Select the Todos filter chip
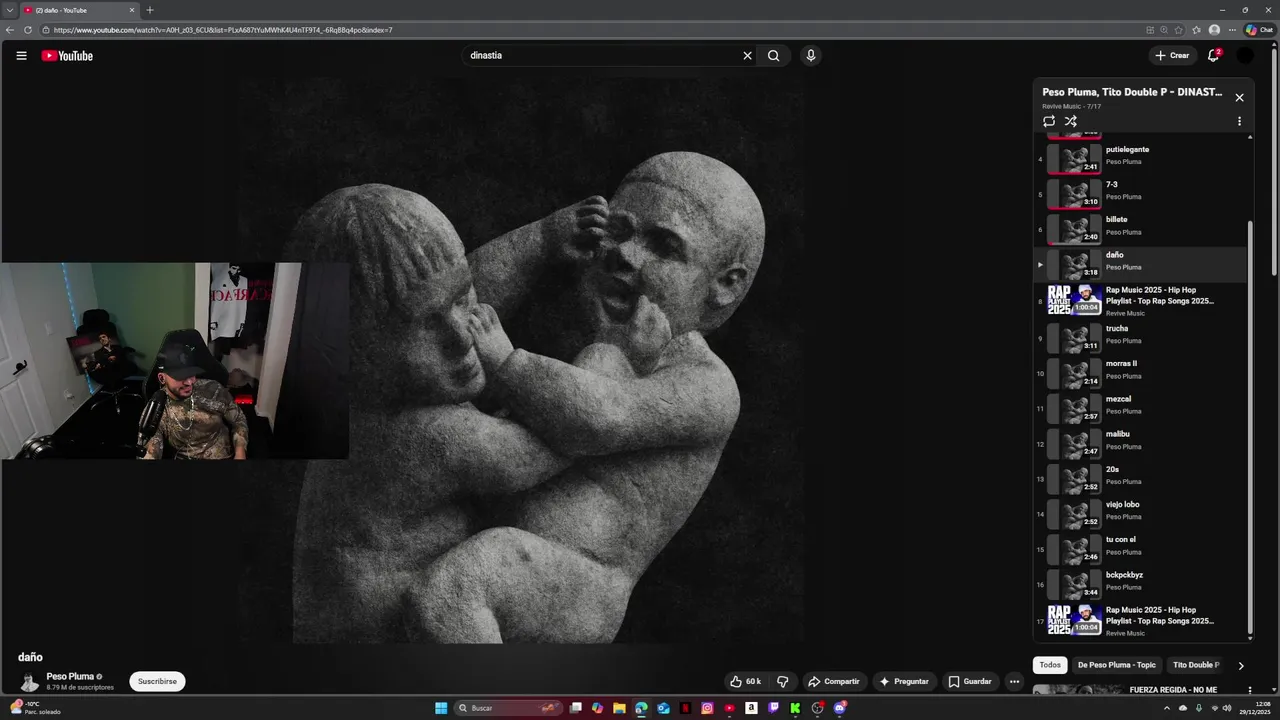This screenshot has height=720, width=1280. pyautogui.click(x=1050, y=665)
